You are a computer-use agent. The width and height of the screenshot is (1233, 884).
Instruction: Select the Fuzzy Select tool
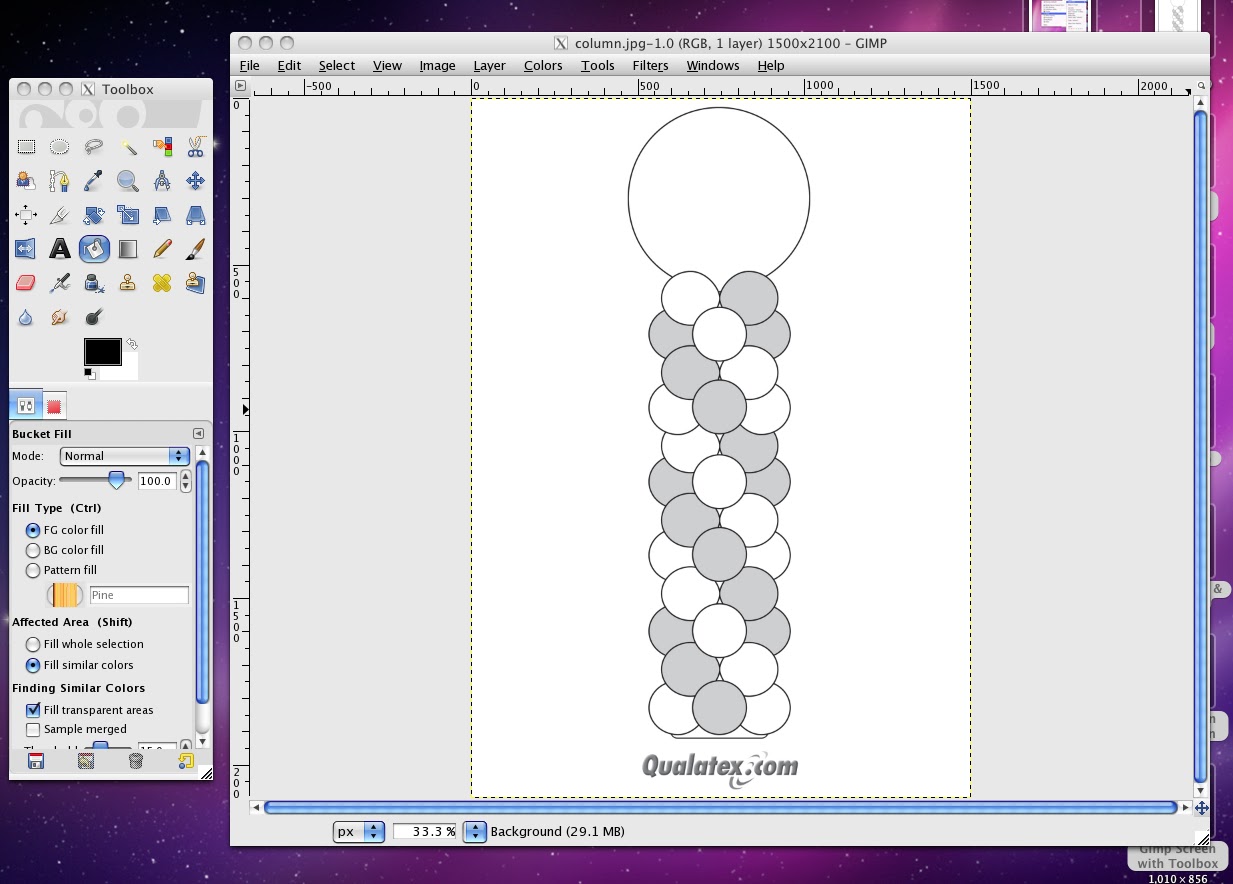click(127, 147)
